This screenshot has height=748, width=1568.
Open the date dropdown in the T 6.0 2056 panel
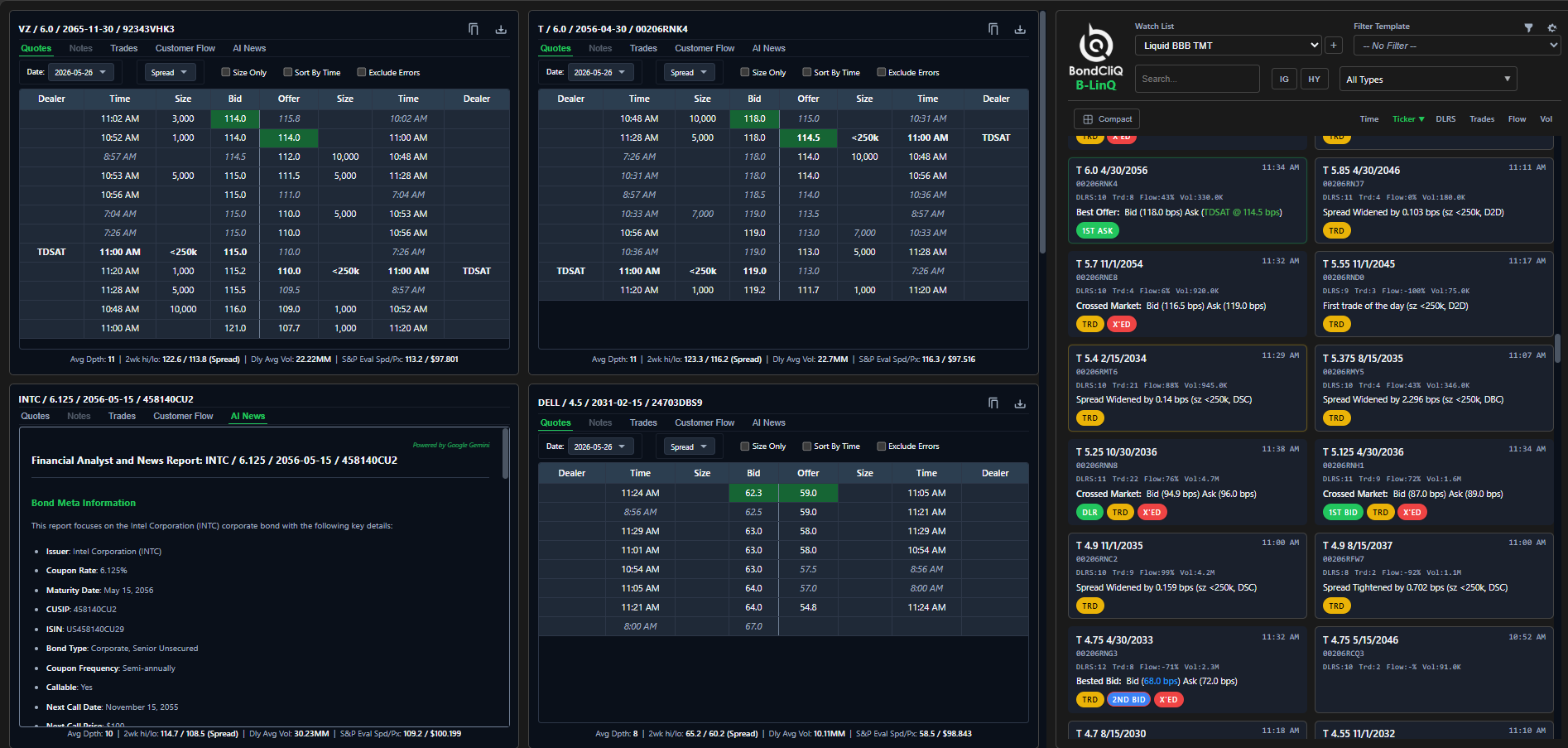[600, 72]
